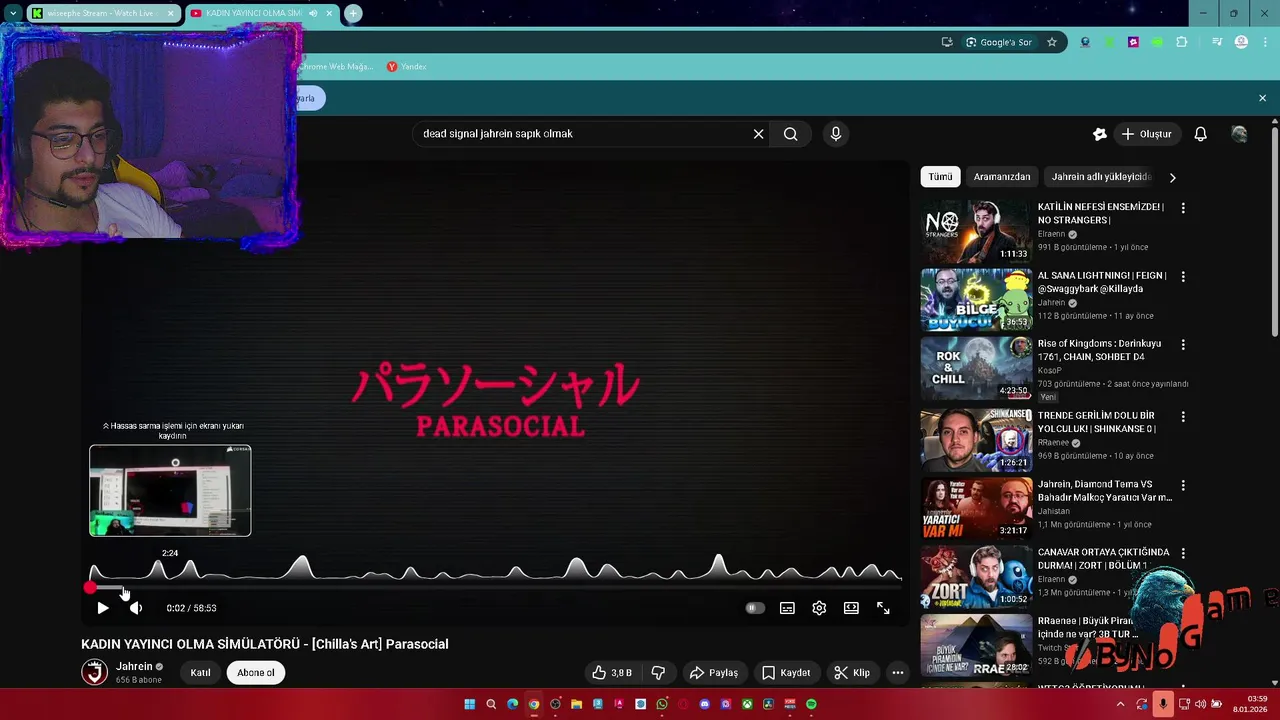Turn on subtitles in the video player
Image resolution: width=1280 pixels, height=720 pixels.
click(x=787, y=608)
